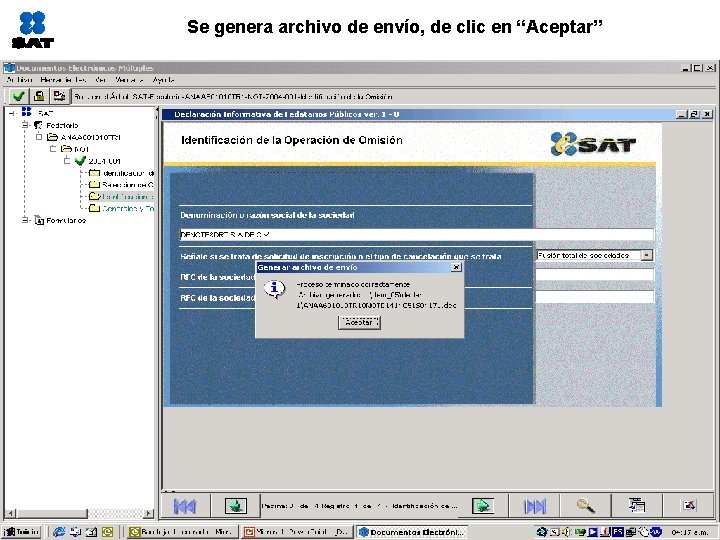Open the Archivo menu
This screenshot has height=540, width=720.
click(x=19, y=80)
